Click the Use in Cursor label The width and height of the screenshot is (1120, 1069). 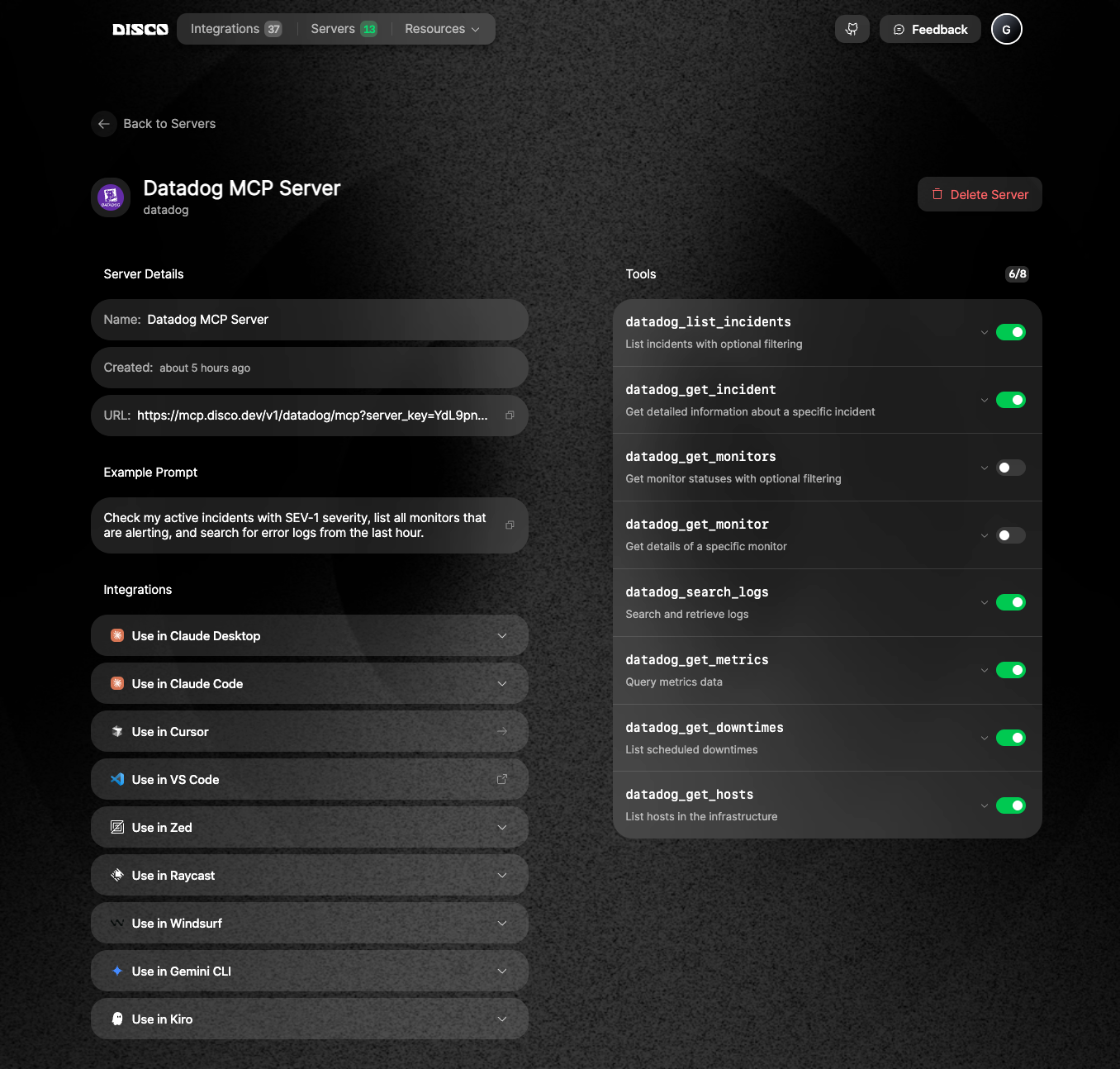click(170, 732)
